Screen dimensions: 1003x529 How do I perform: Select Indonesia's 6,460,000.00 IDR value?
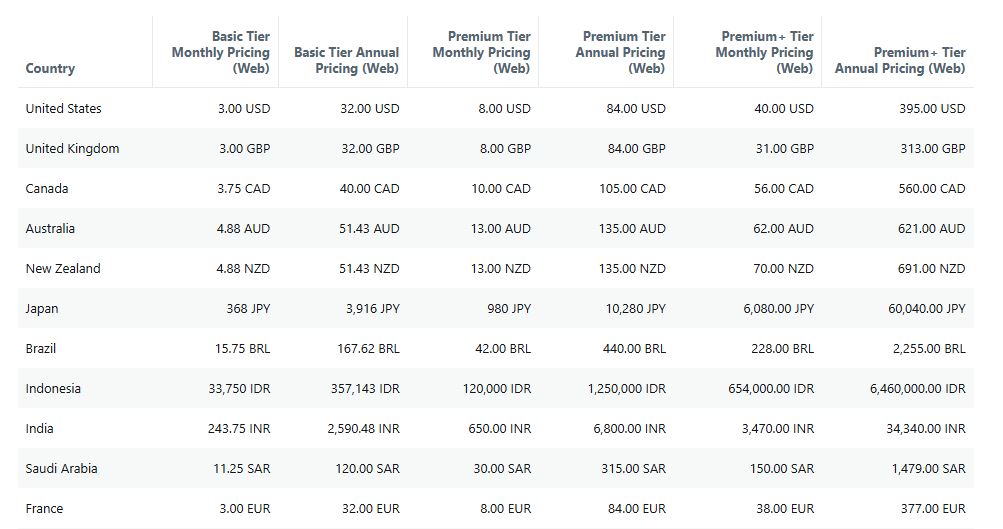[917, 388]
